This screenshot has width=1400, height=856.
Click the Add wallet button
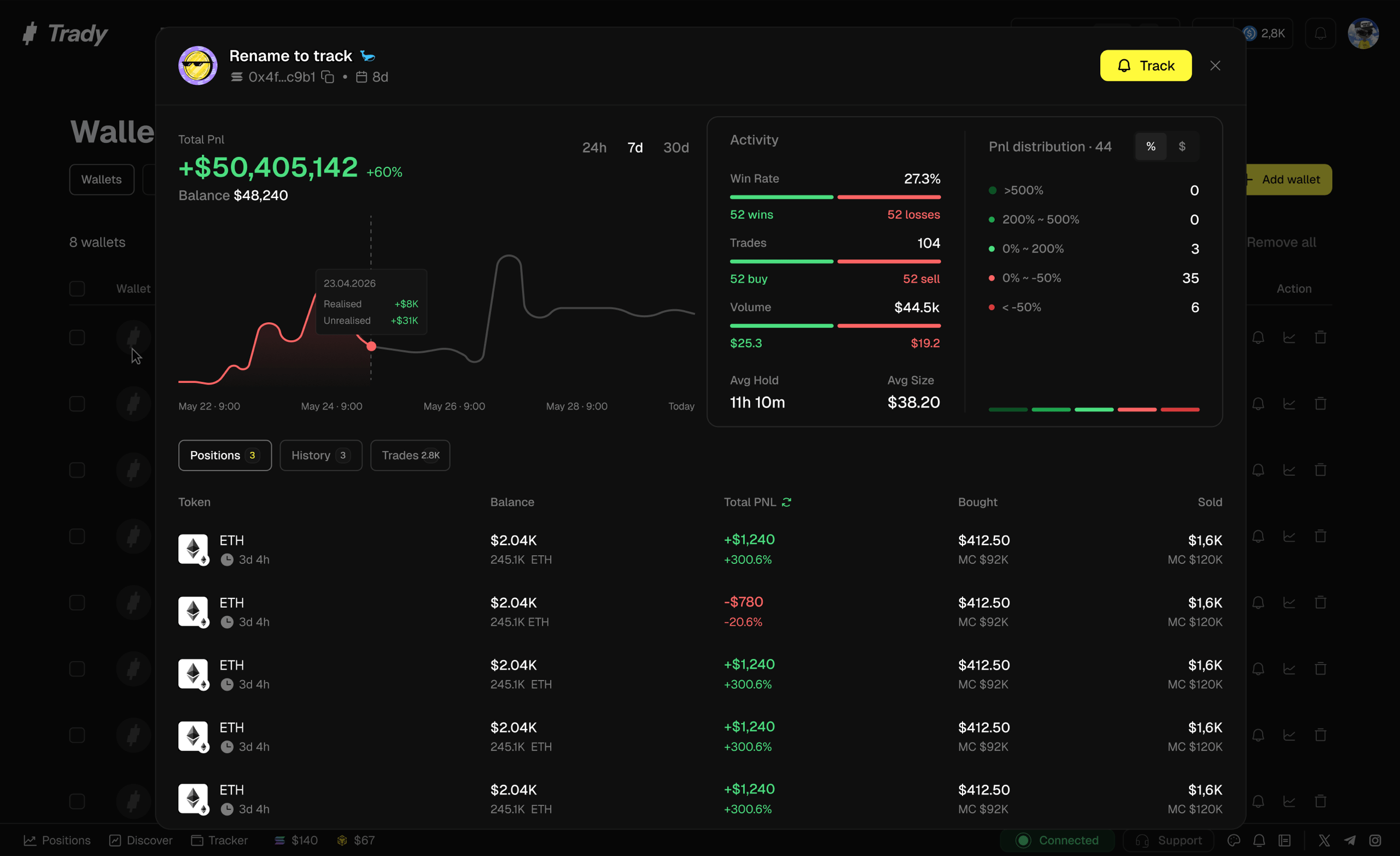coord(1288,179)
